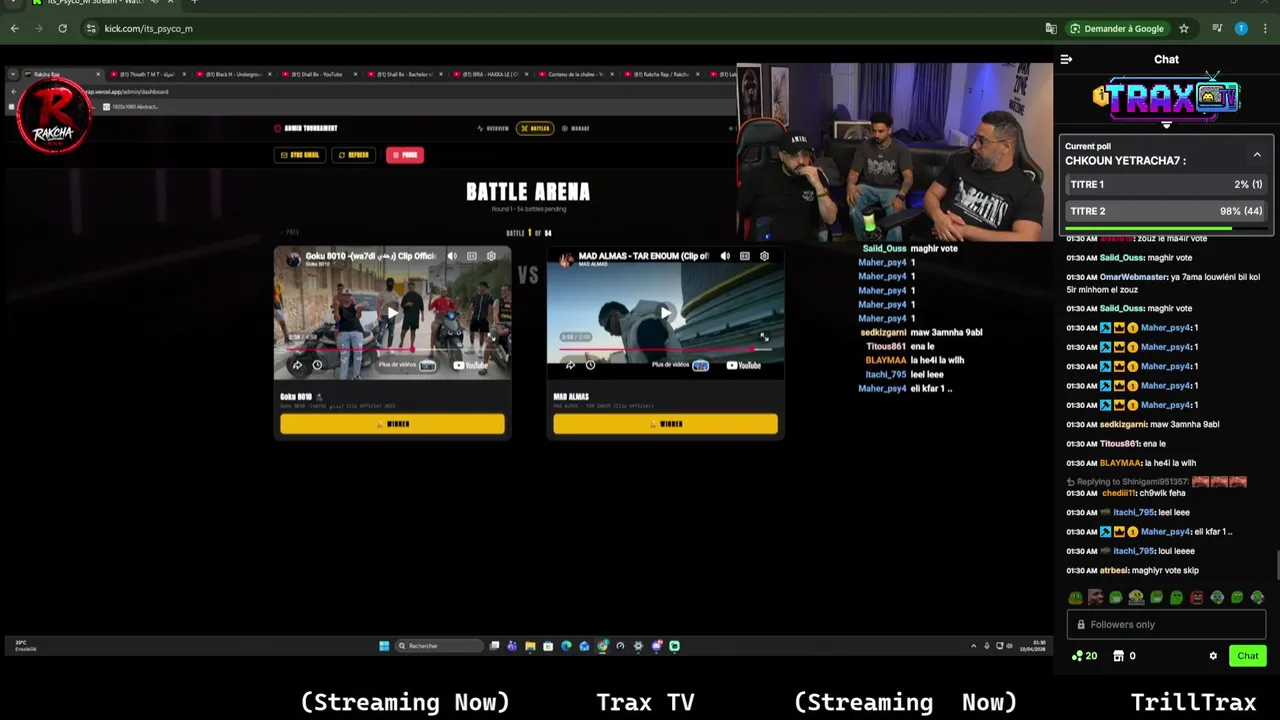
Task: Click WINNER button under Goku 8010
Action: pos(392,424)
